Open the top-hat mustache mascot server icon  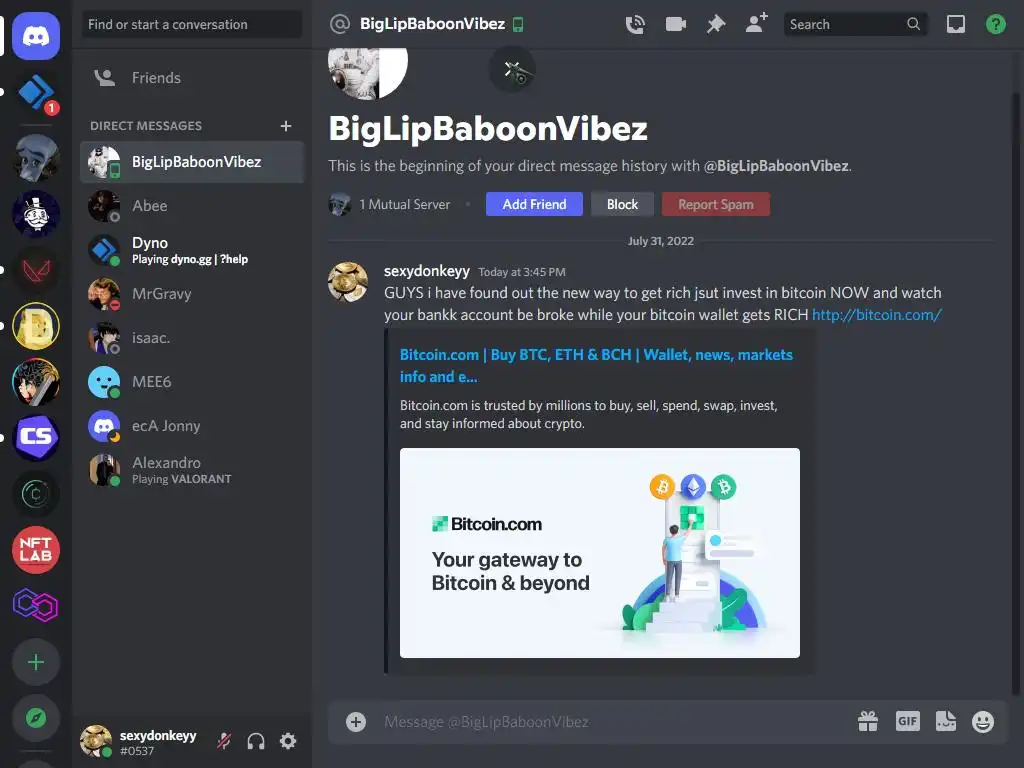point(36,214)
